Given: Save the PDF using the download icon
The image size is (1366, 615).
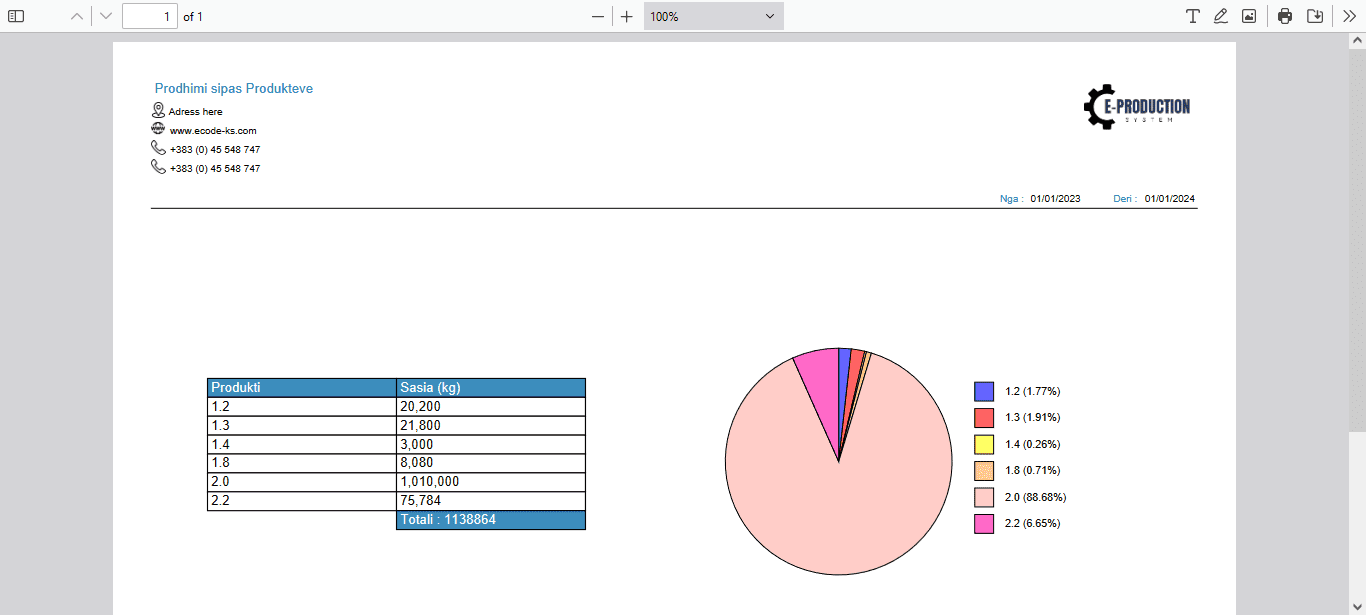Looking at the screenshot, I should (x=1315, y=15).
